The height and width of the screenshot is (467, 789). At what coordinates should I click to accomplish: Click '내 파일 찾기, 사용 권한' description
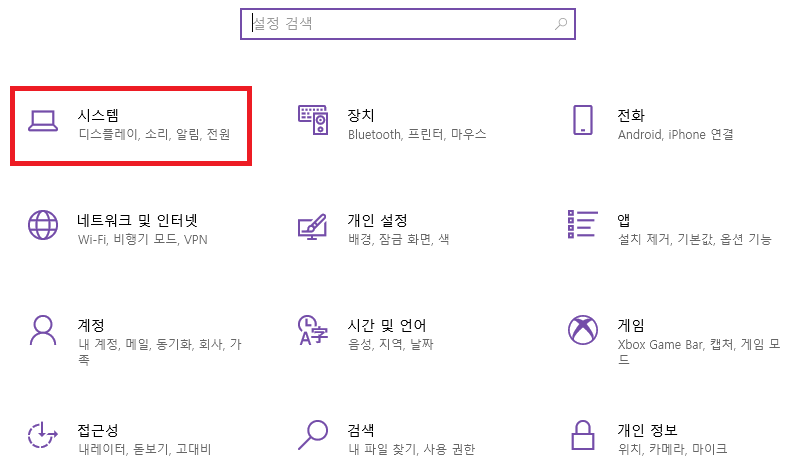coord(411,449)
